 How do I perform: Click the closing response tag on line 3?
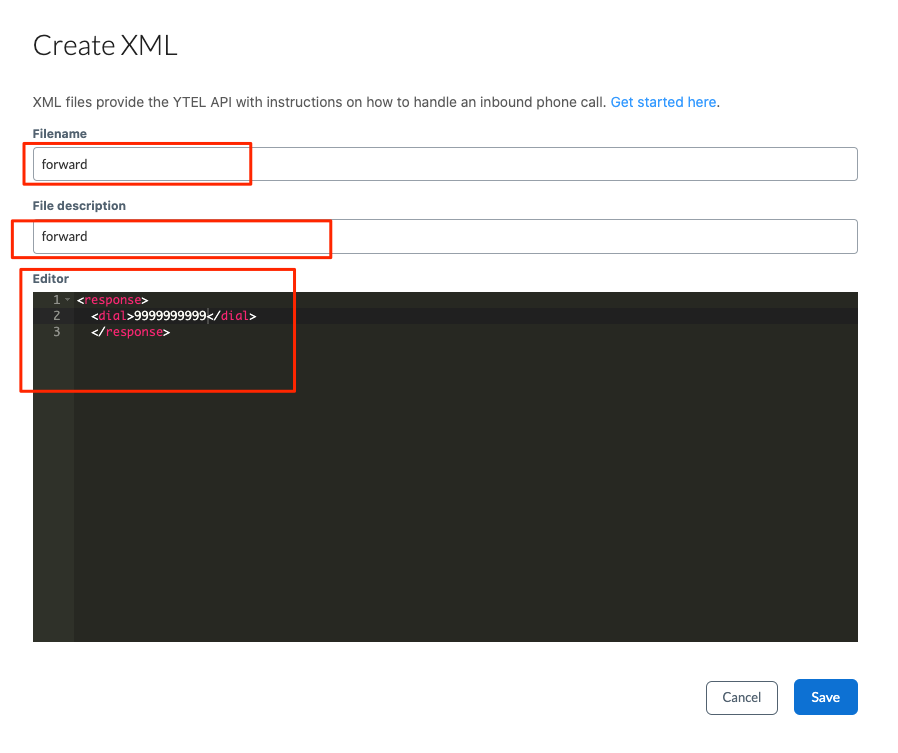pyautogui.click(x=131, y=332)
